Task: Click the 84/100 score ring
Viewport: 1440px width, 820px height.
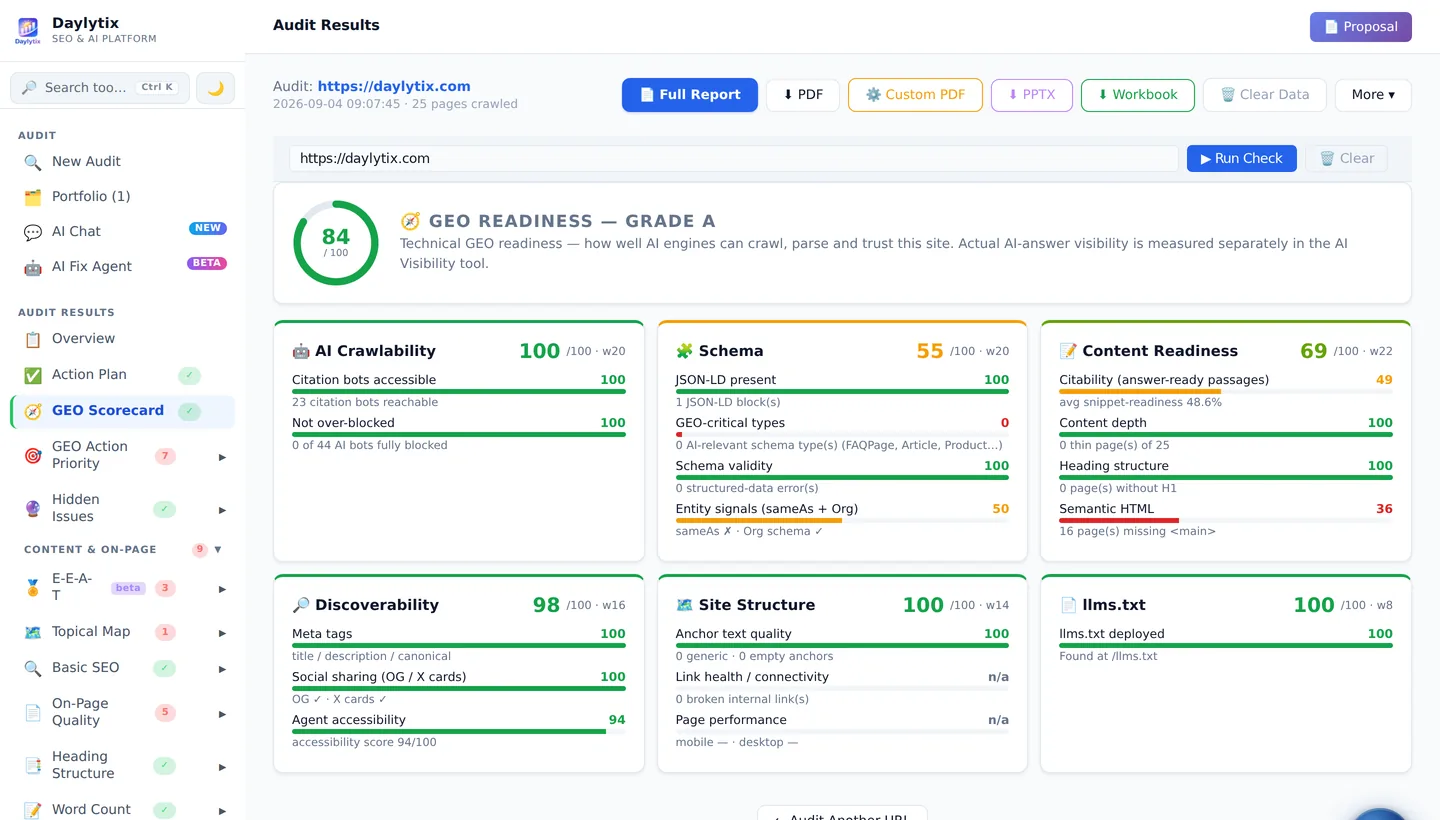Action: coord(336,243)
